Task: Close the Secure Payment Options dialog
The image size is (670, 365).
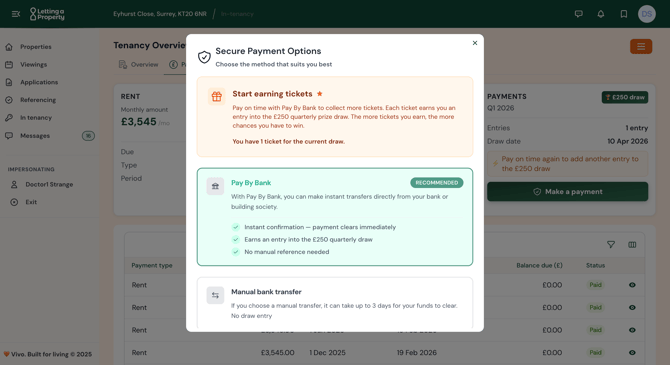Action: (475, 43)
